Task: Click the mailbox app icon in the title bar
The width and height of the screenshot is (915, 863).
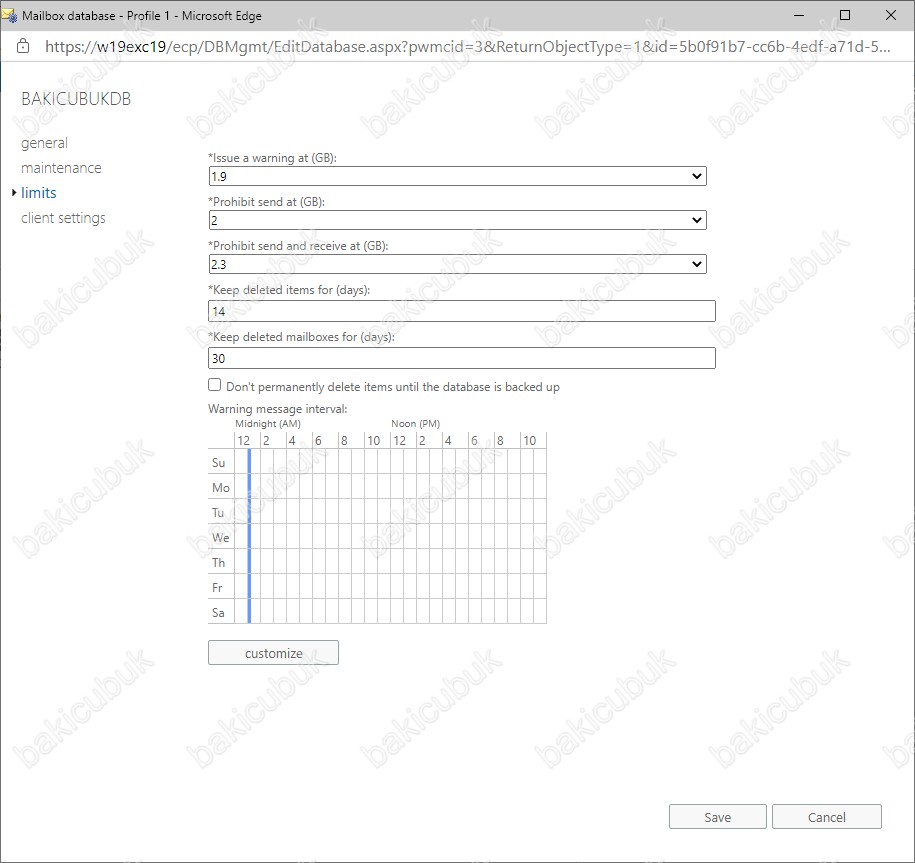Action: click(x=9, y=16)
